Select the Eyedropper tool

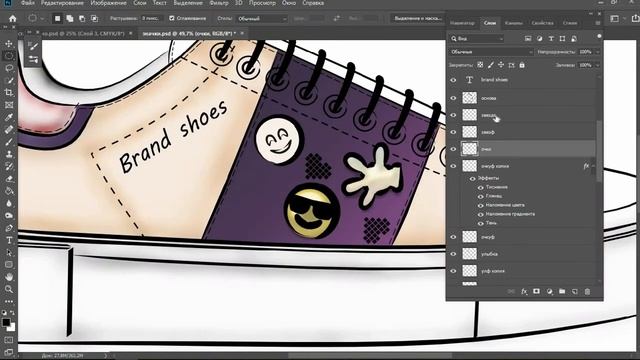point(9,117)
